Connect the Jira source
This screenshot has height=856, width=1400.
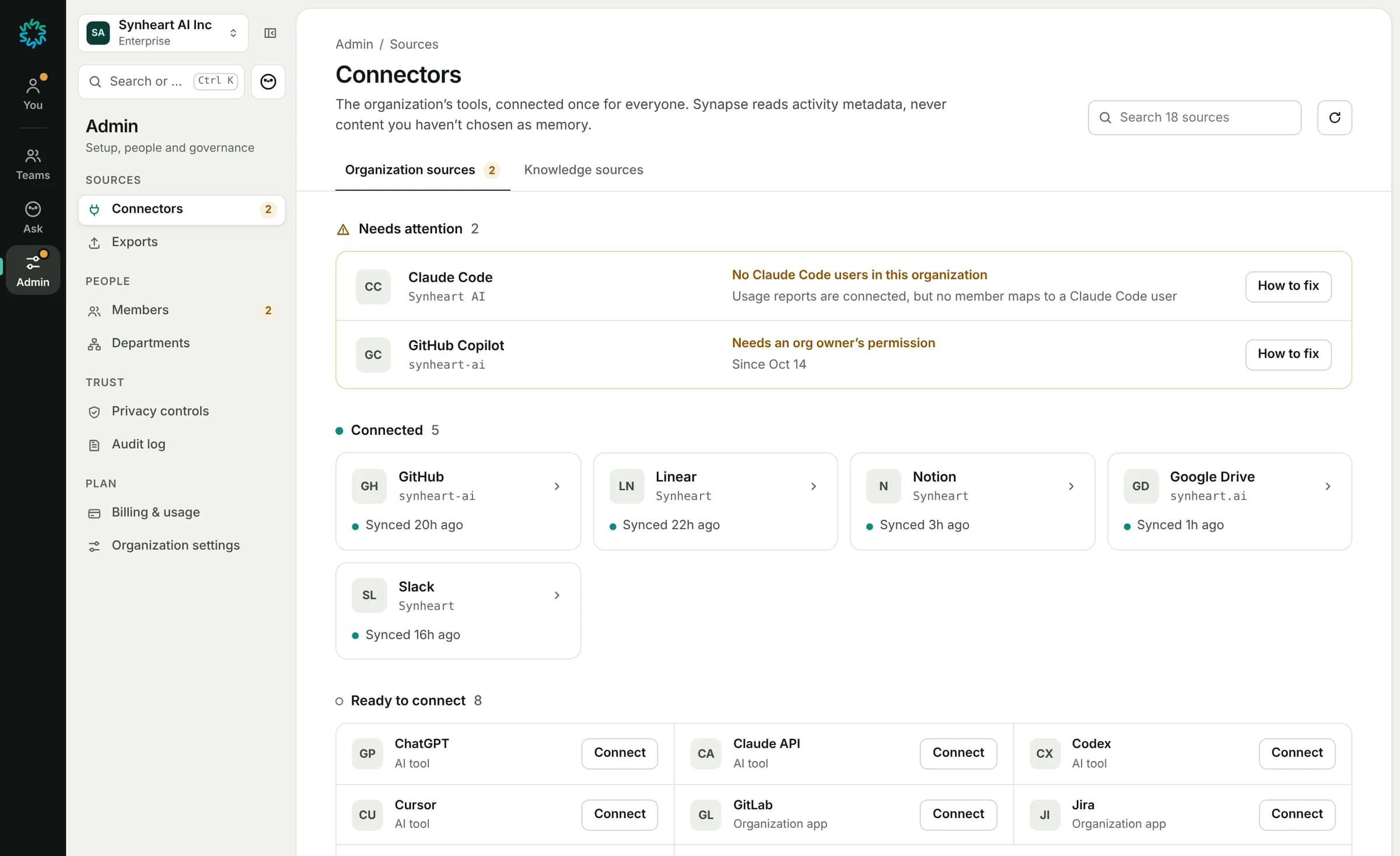coord(1297,814)
